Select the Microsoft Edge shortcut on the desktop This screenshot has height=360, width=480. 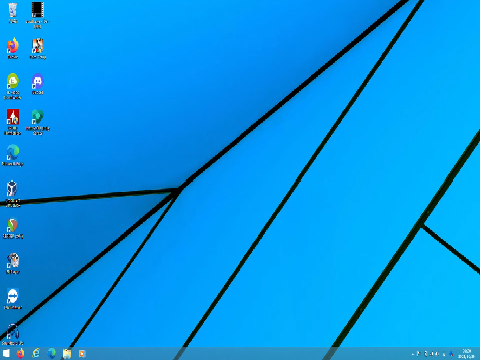click(13, 155)
